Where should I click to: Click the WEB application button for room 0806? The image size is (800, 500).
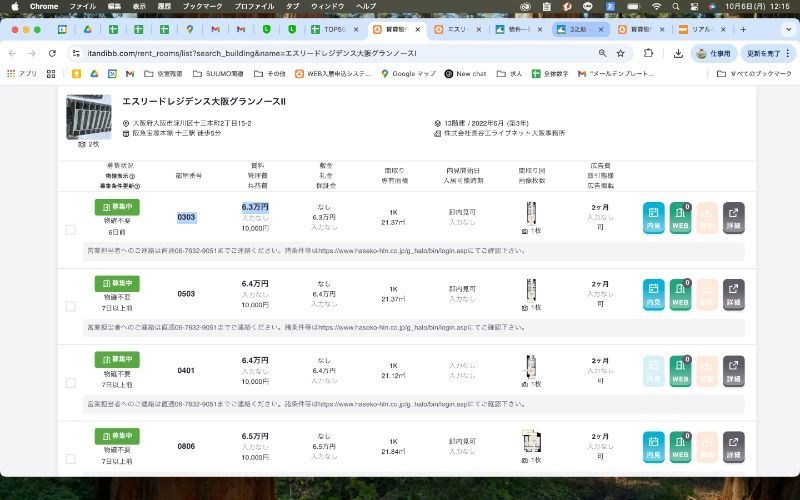click(680, 447)
